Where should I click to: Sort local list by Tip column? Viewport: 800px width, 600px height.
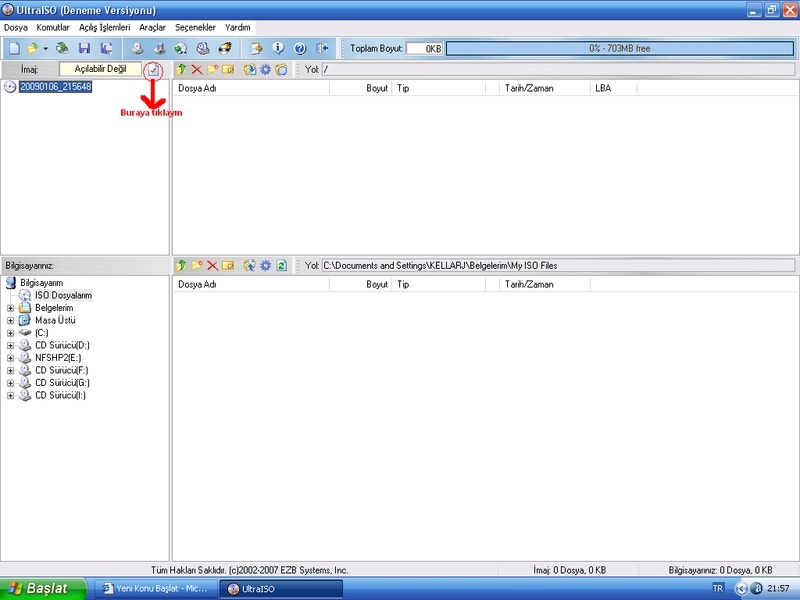[439, 284]
